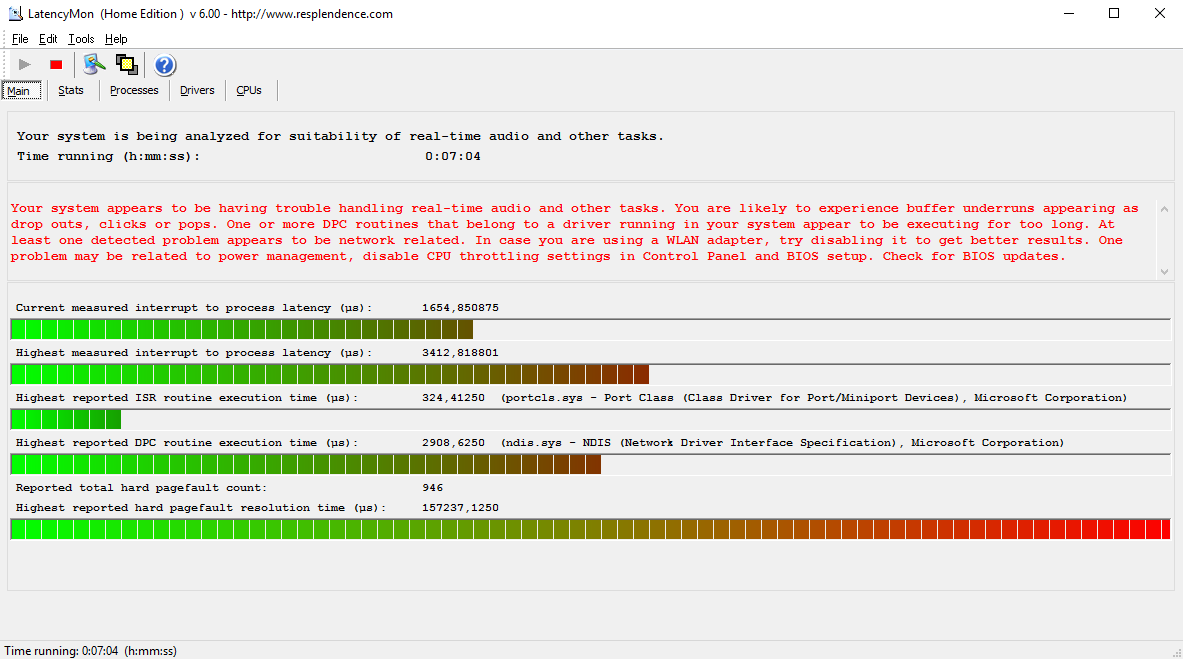
Task: Click the LatencyMon app icon in title bar
Action: [x=15, y=14]
